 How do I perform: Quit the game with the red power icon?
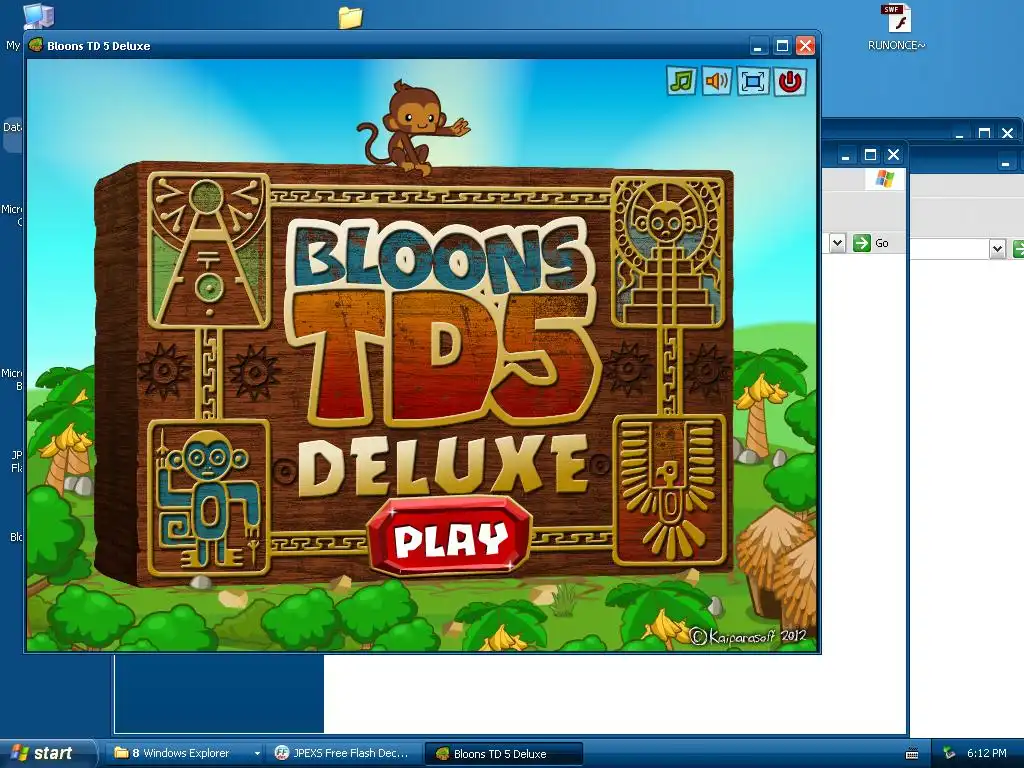point(790,82)
